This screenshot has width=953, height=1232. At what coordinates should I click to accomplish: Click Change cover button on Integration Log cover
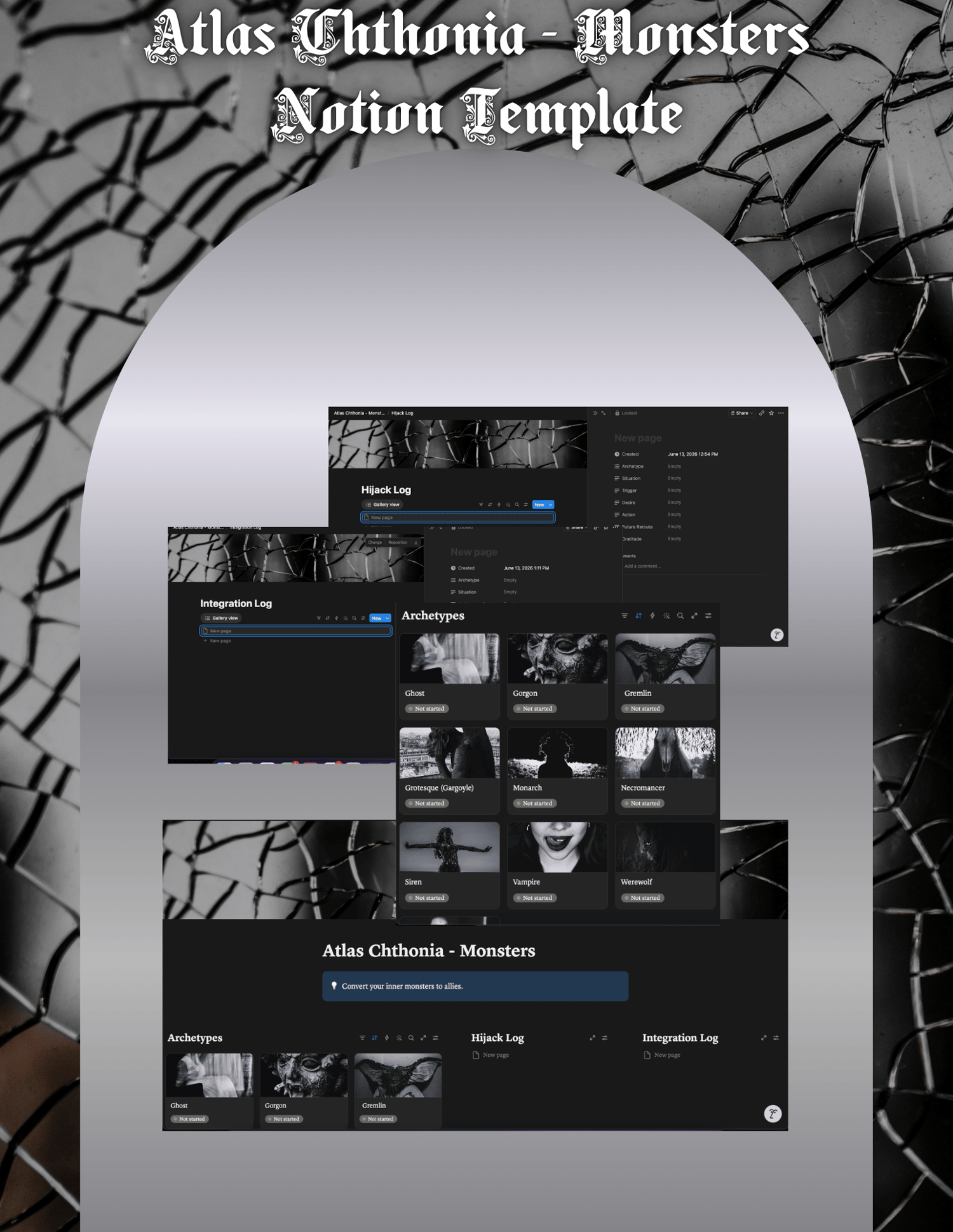click(x=375, y=542)
